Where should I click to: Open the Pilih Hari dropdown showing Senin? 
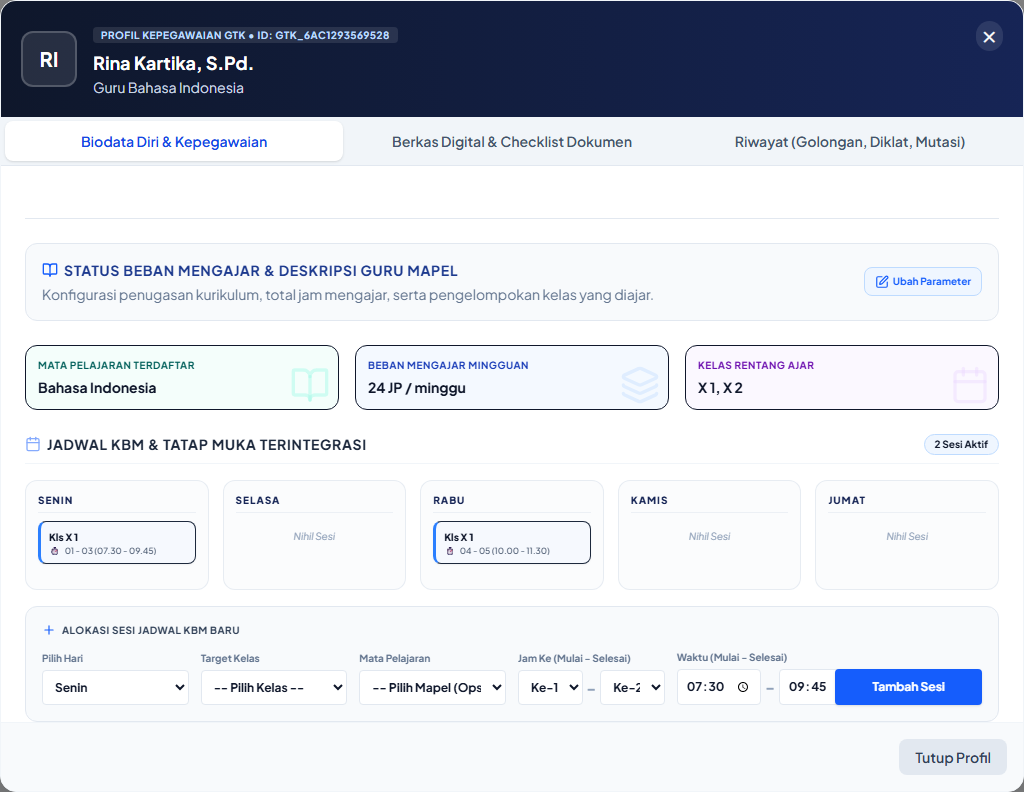click(116, 688)
